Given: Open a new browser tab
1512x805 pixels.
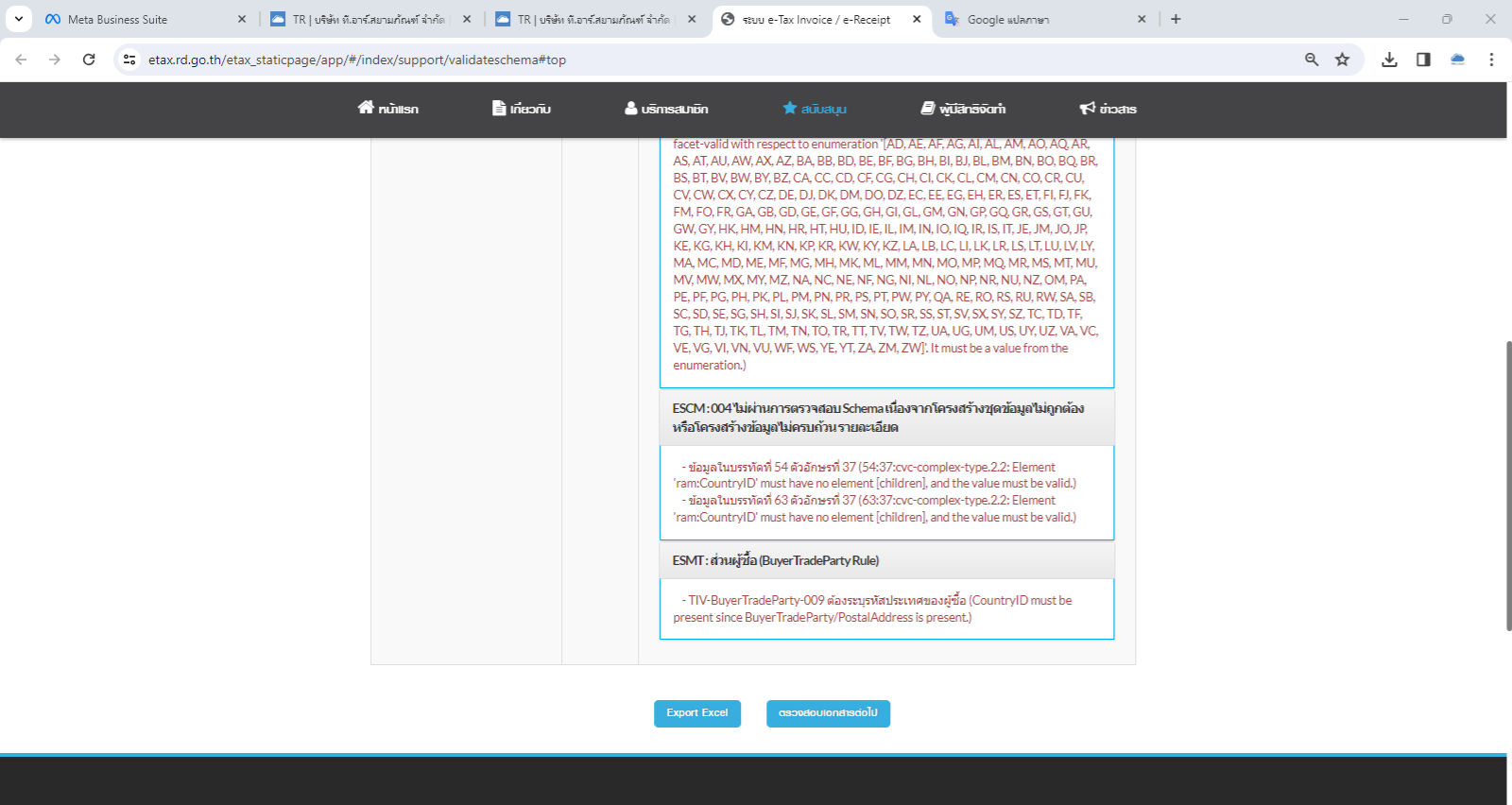Looking at the screenshot, I should [x=1176, y=19].
